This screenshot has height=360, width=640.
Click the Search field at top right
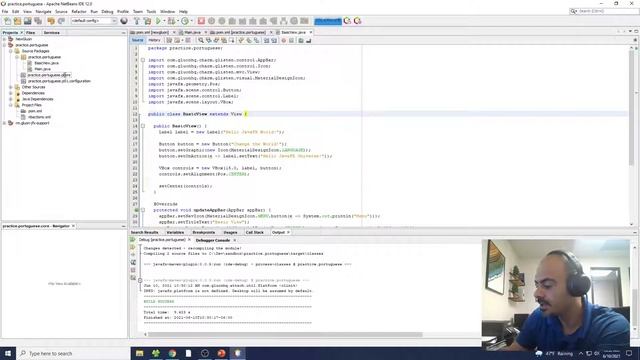[604, 11]
